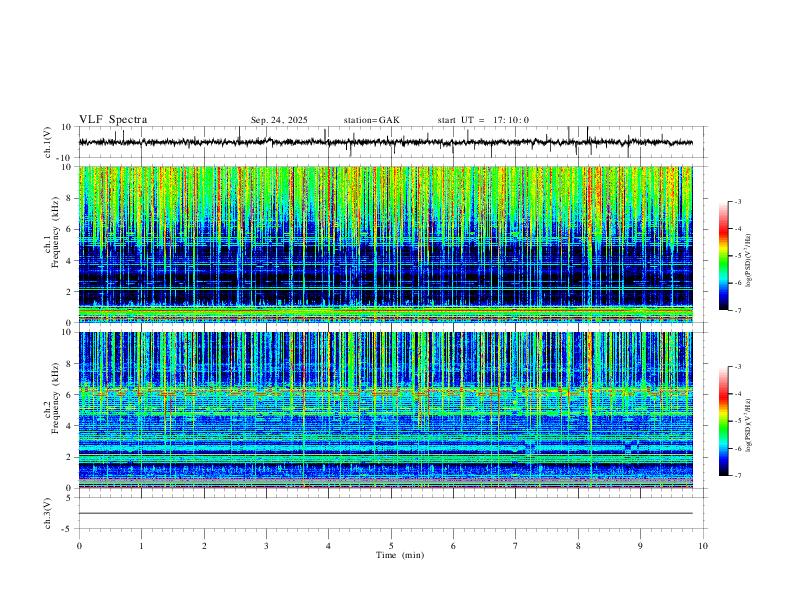This screenshot has height=612, width=792.
Task: Click time axis tick label "8"
Action: [x=578, y=546]
